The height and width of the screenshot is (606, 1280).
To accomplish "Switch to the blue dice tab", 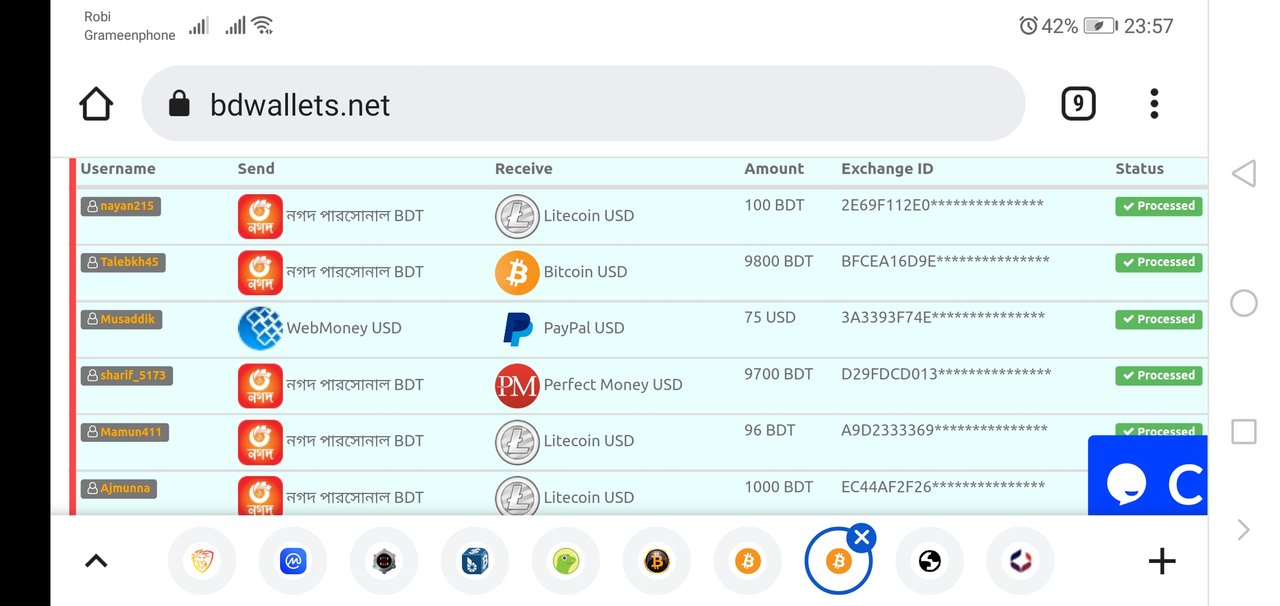I will click(475, 561).
